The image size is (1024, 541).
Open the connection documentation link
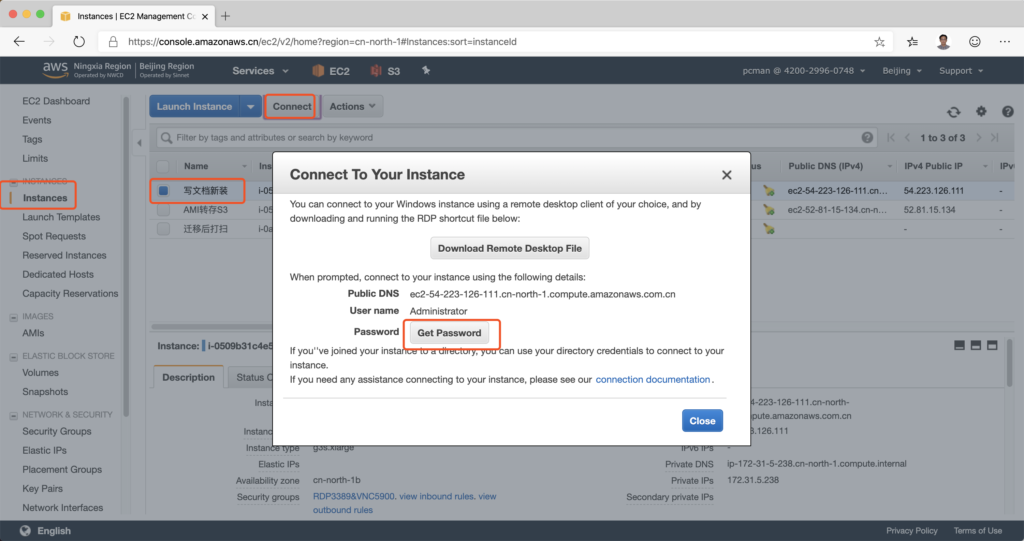pyautogui.click(x=652, y=380)
